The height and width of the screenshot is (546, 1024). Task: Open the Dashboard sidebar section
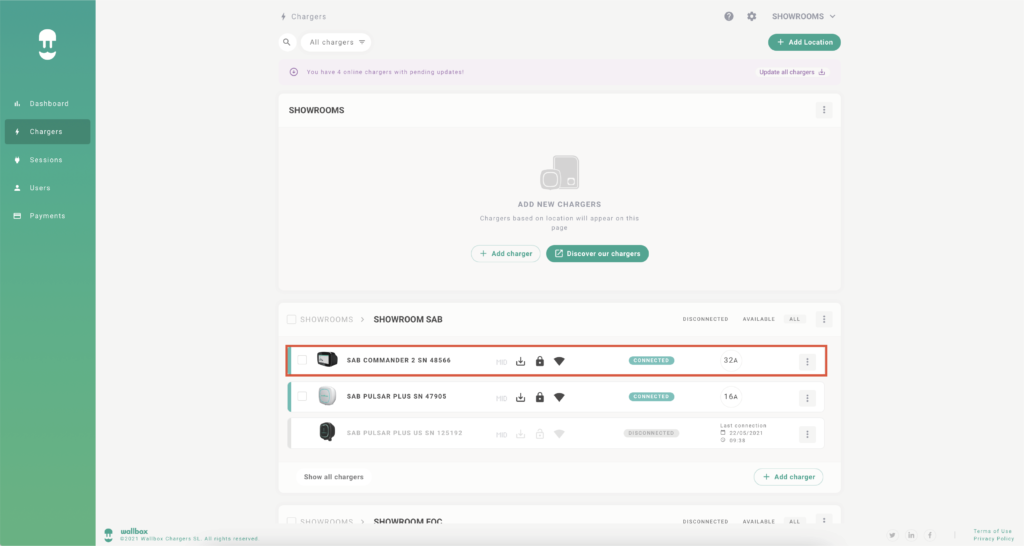(47, 104)
